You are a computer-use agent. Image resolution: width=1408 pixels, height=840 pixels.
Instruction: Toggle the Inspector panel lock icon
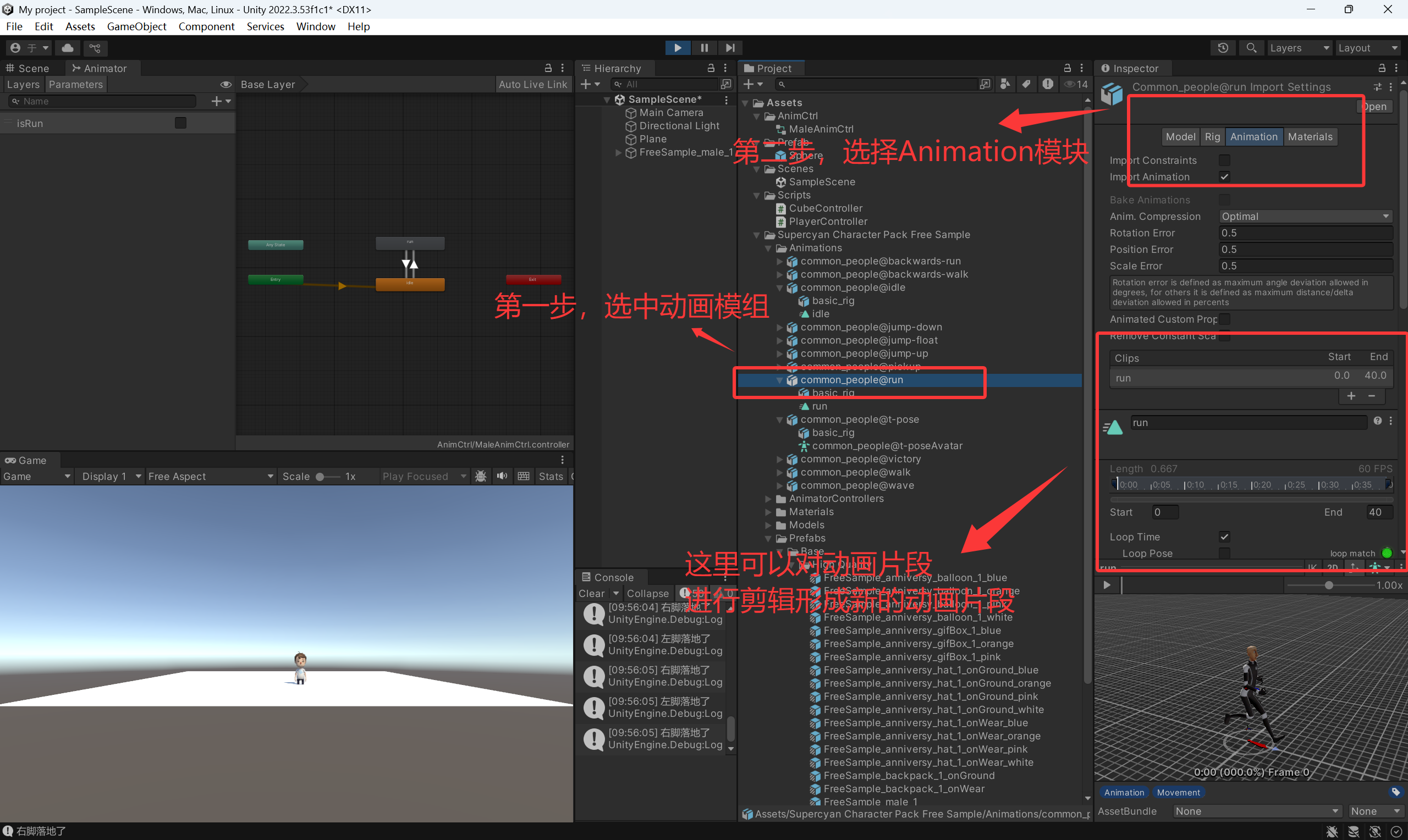(x=1382, y=68)
